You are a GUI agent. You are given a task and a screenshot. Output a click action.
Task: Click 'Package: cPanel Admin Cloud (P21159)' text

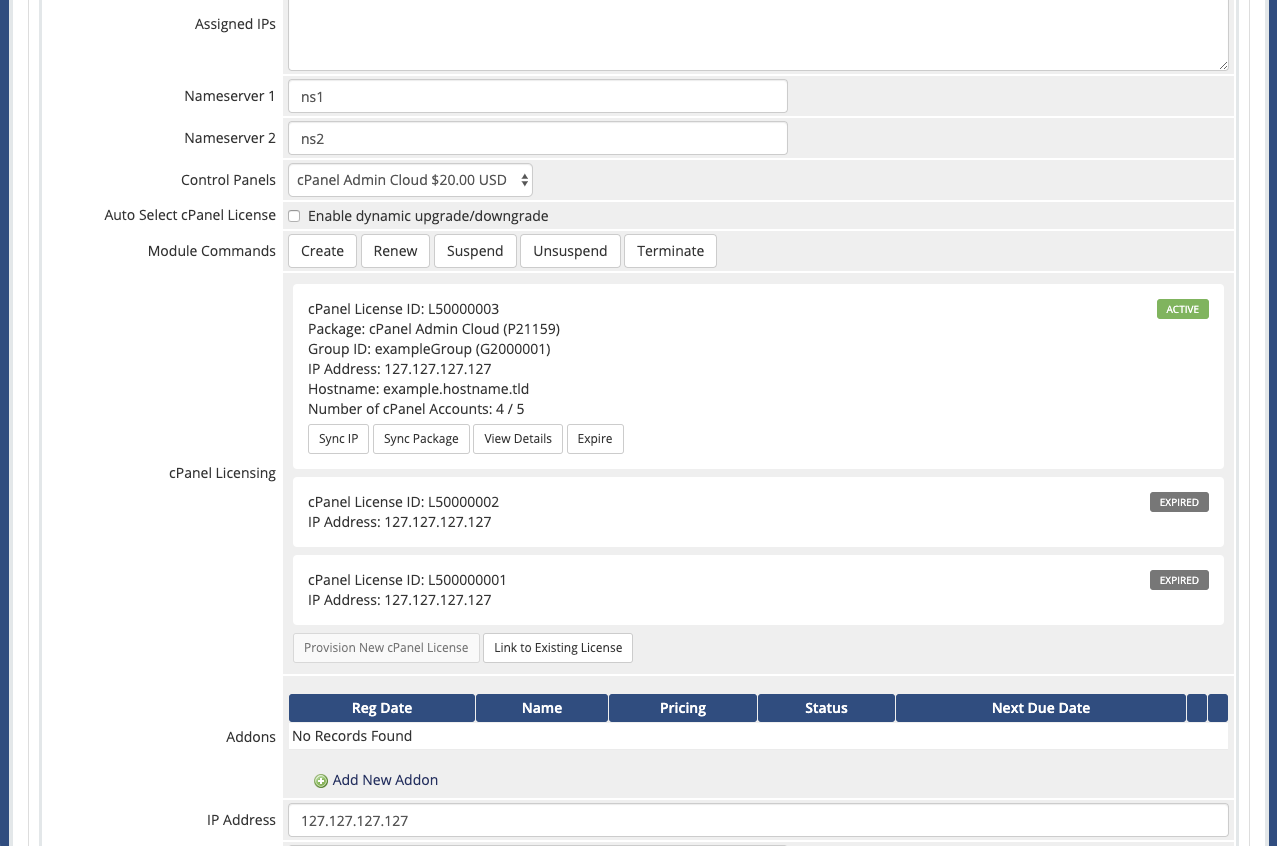tap(433, 329)
